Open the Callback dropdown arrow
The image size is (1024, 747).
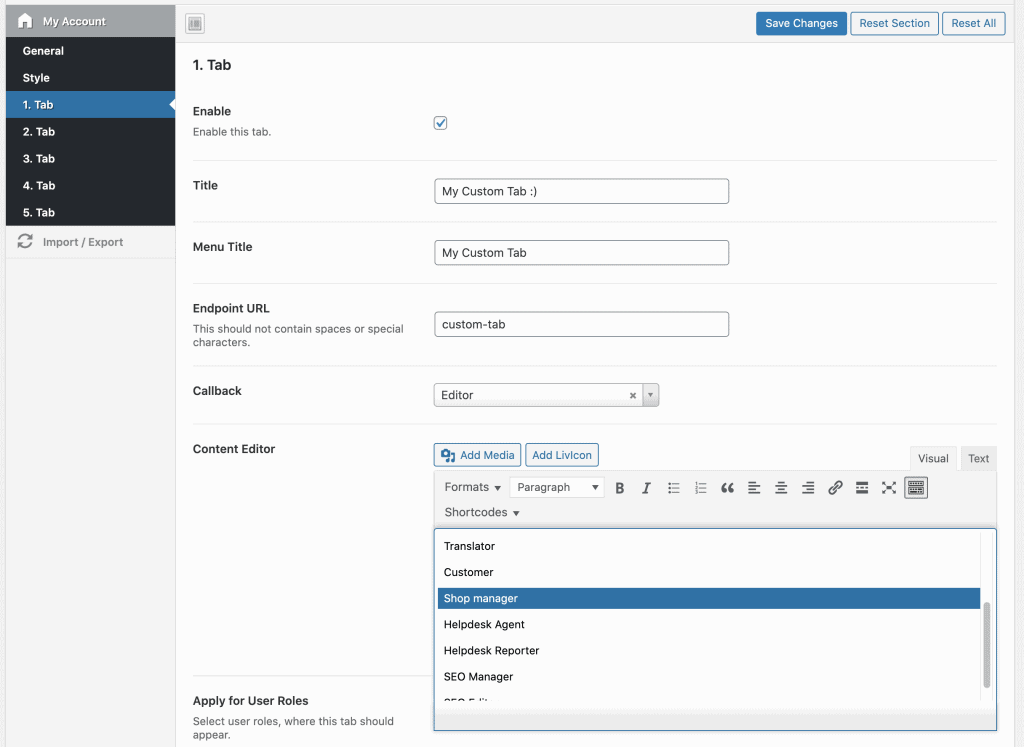pyautogui.click(x=650, y=395)
